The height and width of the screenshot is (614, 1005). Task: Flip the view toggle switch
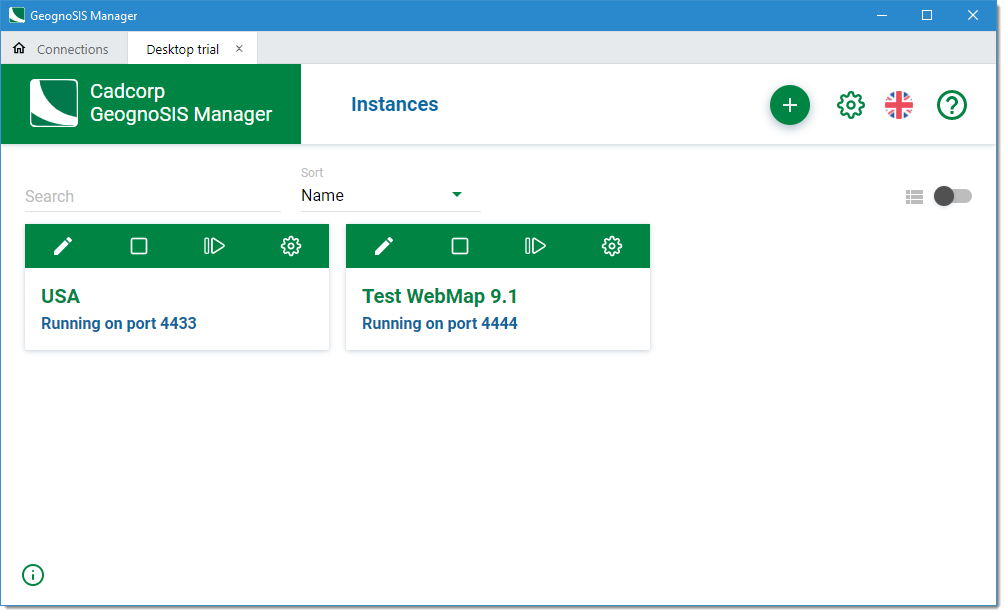[x=951, y=197]
